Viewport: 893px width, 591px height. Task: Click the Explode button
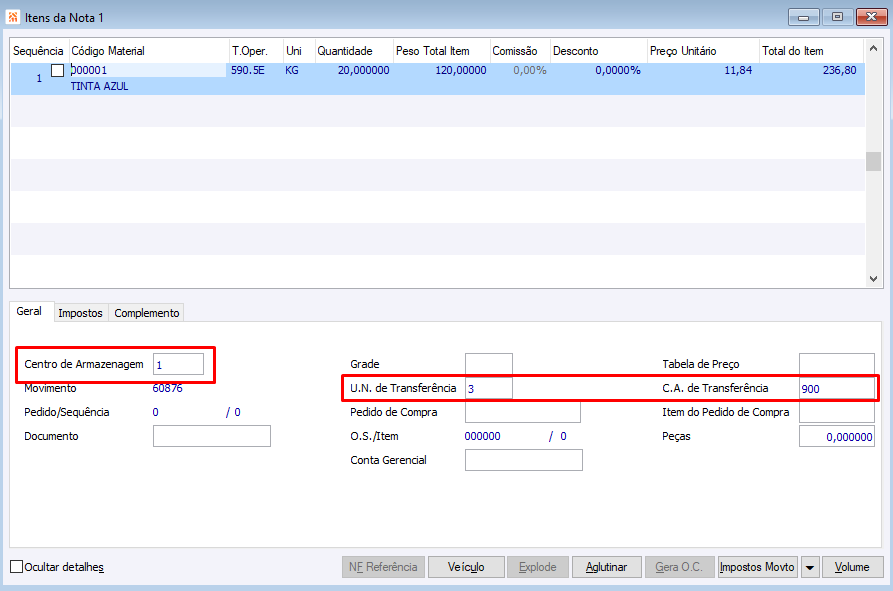click(538, 567)
